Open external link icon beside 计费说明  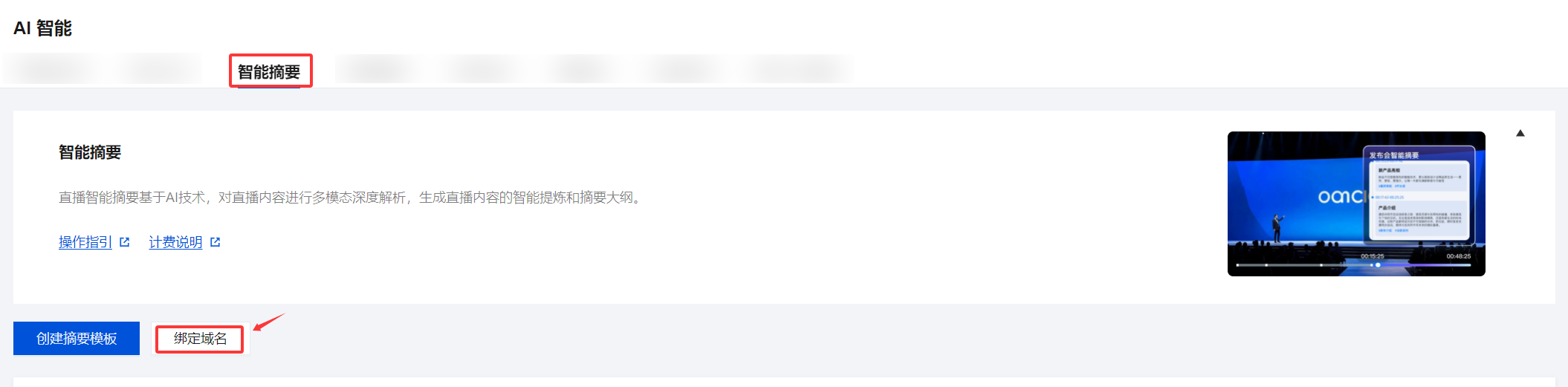[x=216, y=242]
